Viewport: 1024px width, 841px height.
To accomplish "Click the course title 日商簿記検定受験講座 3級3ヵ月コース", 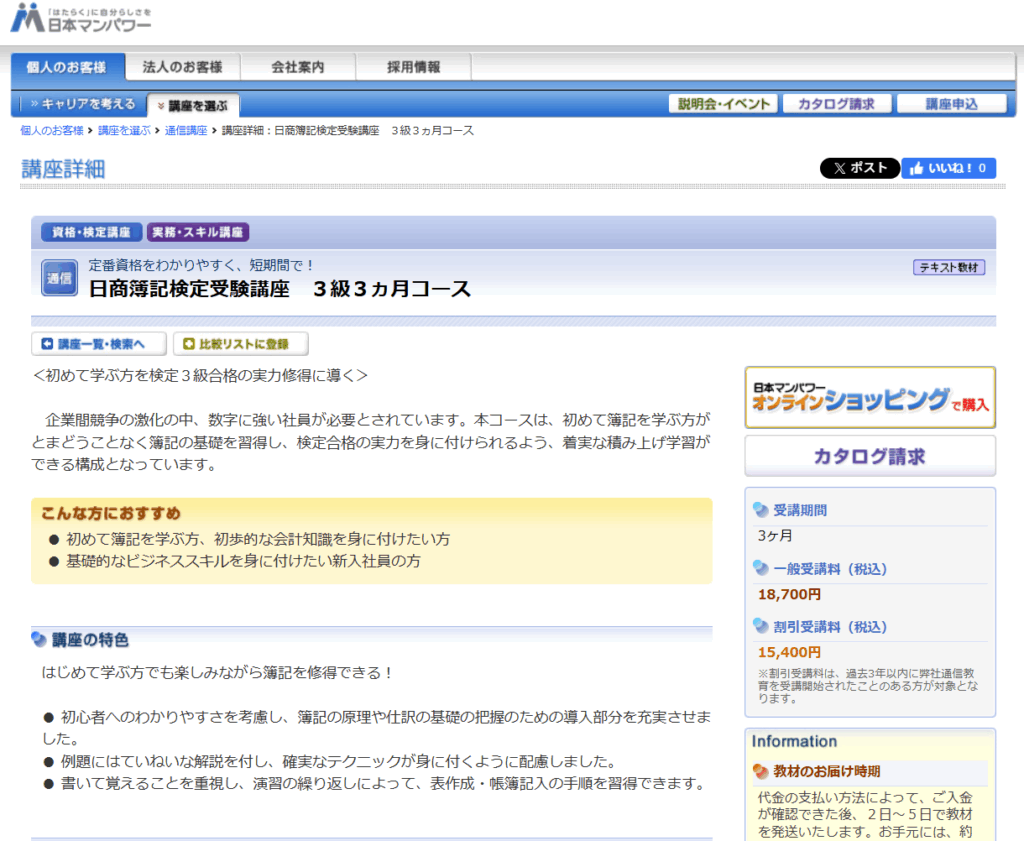I will pyautogui.click(x=280, y=289).
